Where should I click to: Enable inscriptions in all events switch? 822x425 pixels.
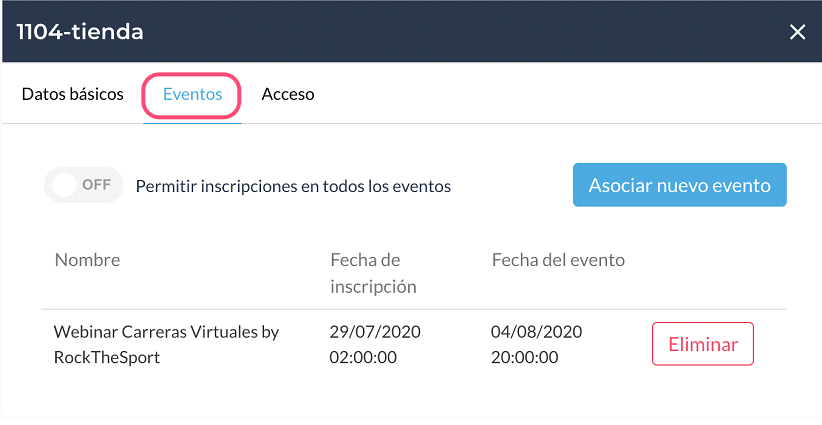[83, 185]
